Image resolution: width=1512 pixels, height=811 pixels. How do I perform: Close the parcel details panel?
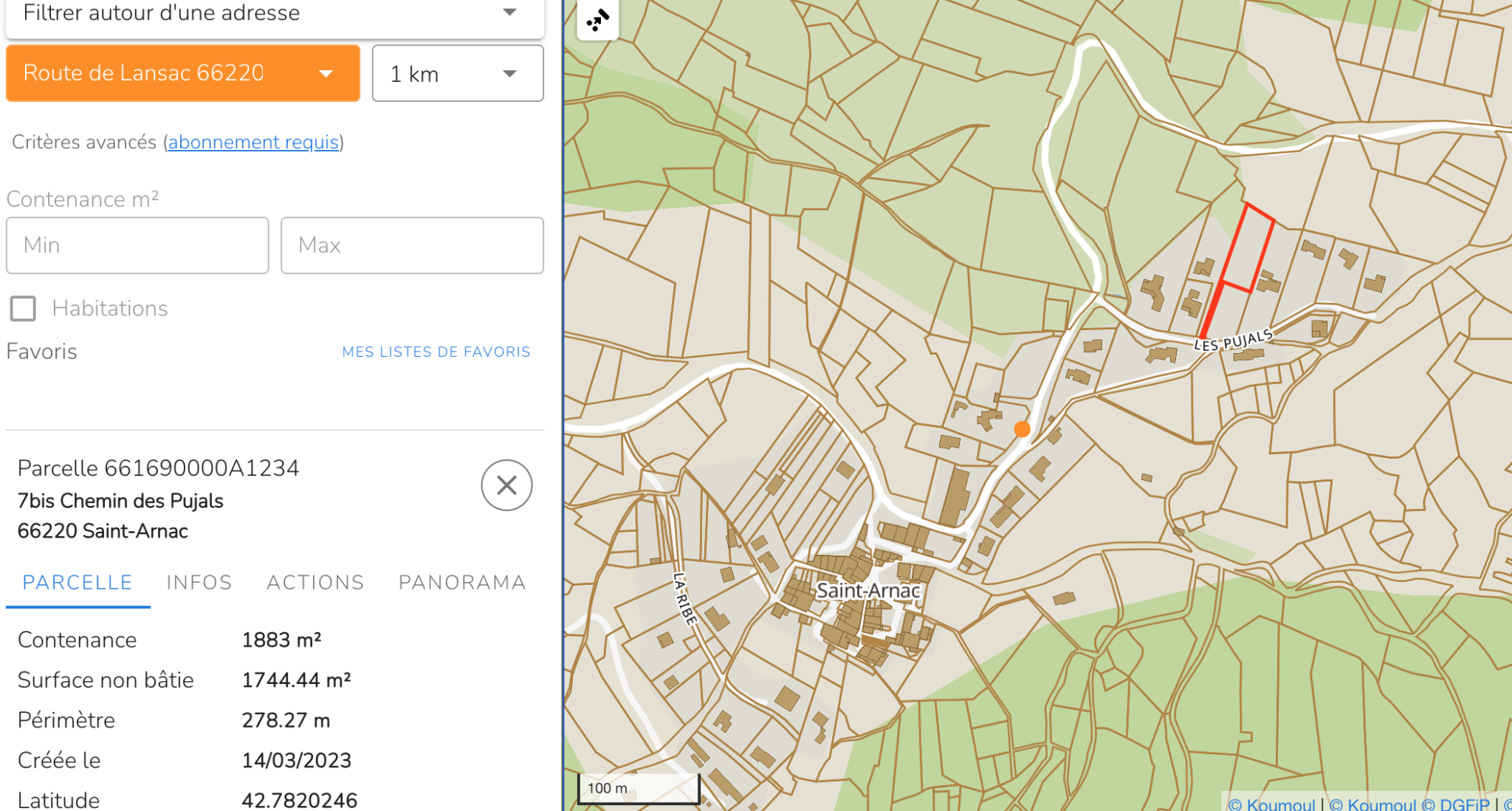506,485
